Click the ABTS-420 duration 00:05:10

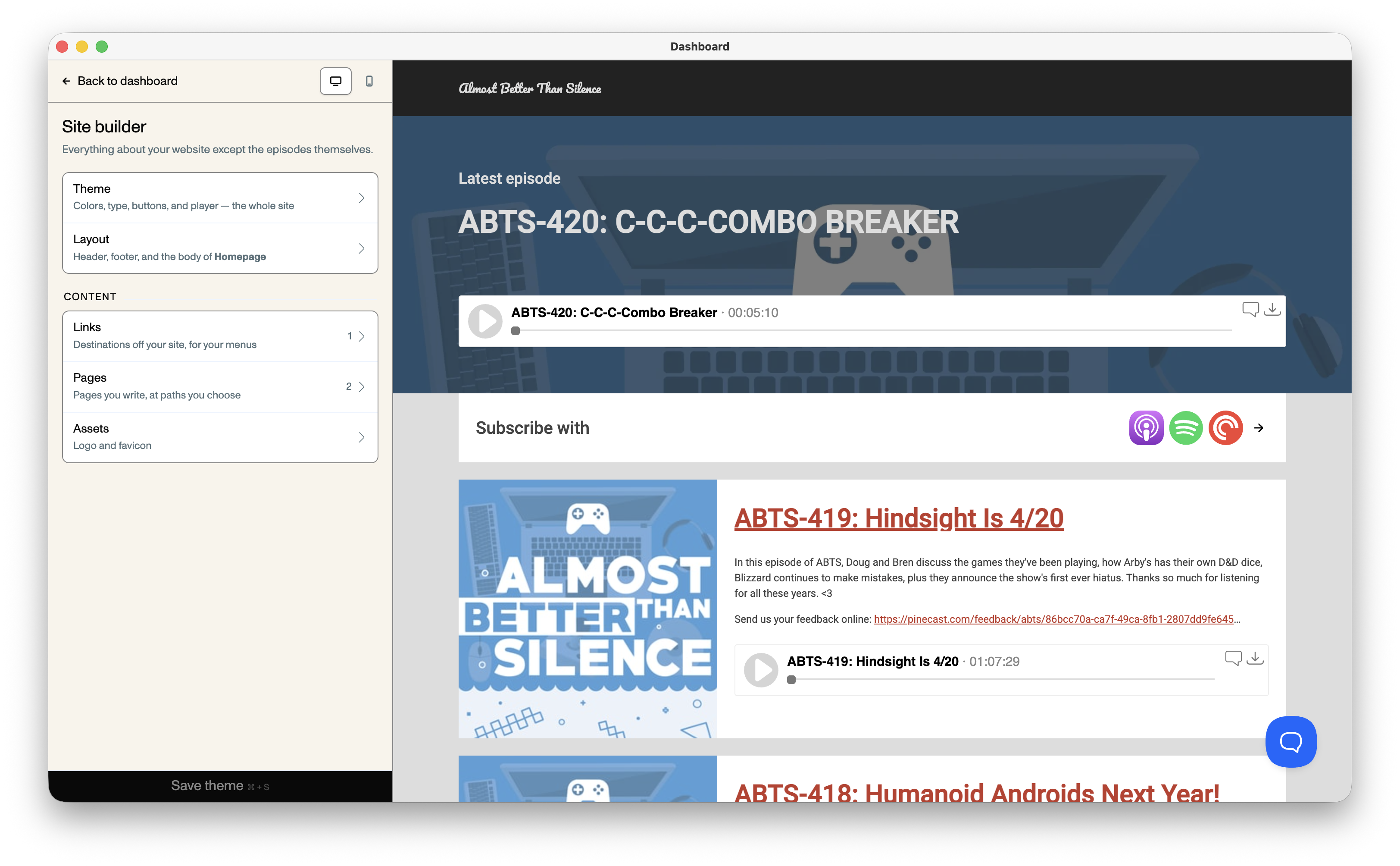click(x=753, y=313)
